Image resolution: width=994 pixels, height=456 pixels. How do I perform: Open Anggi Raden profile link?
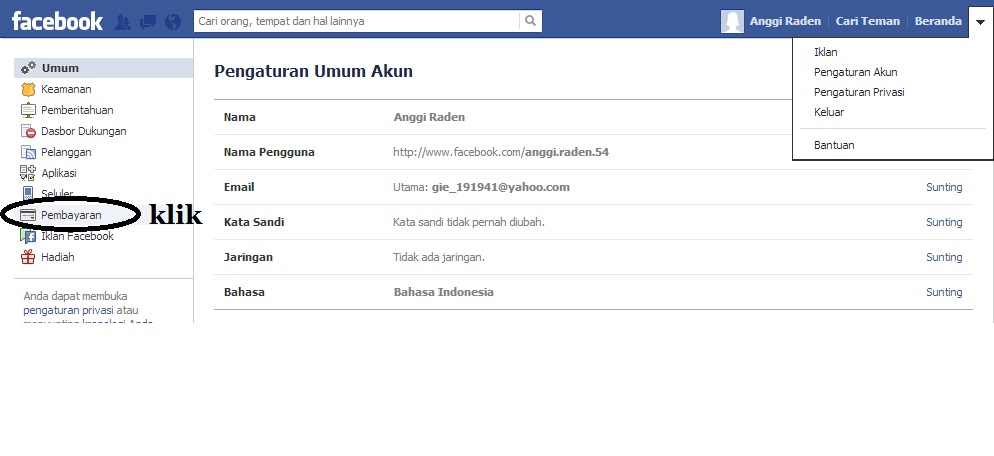[x=785, y=21]
